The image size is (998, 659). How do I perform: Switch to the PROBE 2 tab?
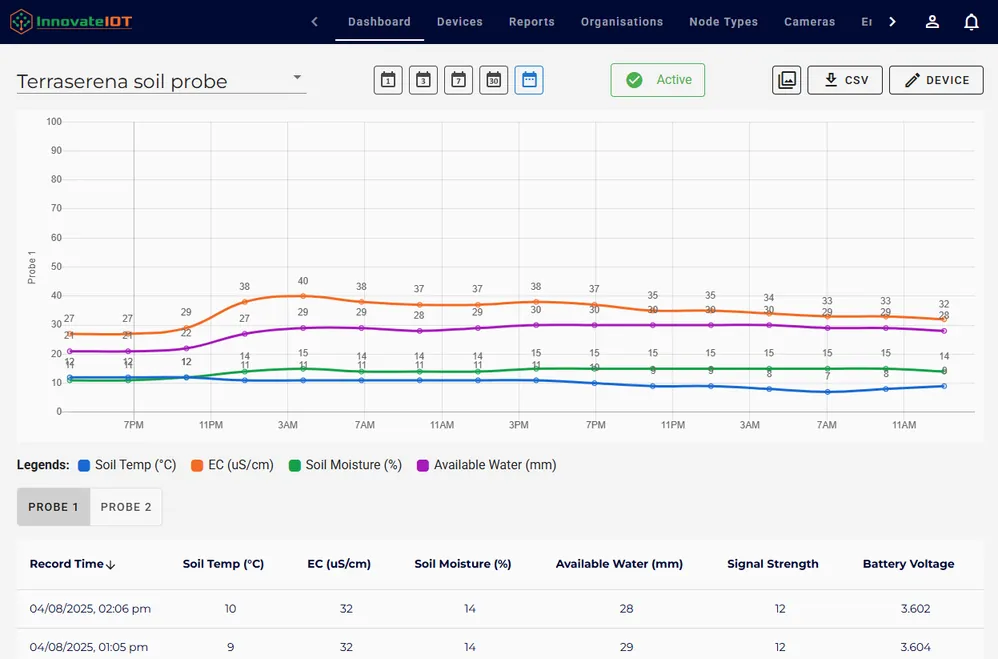coord(126,507)
